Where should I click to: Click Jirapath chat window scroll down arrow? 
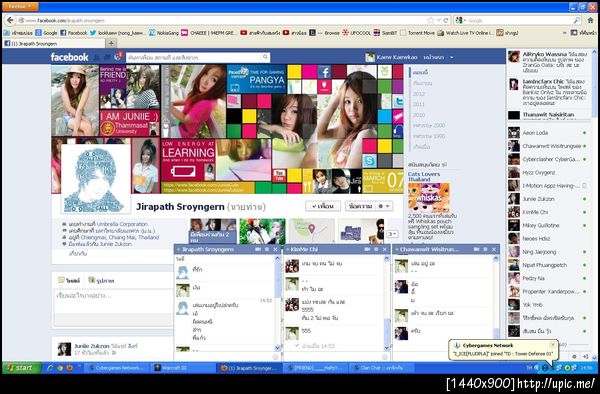pos(277,348)
